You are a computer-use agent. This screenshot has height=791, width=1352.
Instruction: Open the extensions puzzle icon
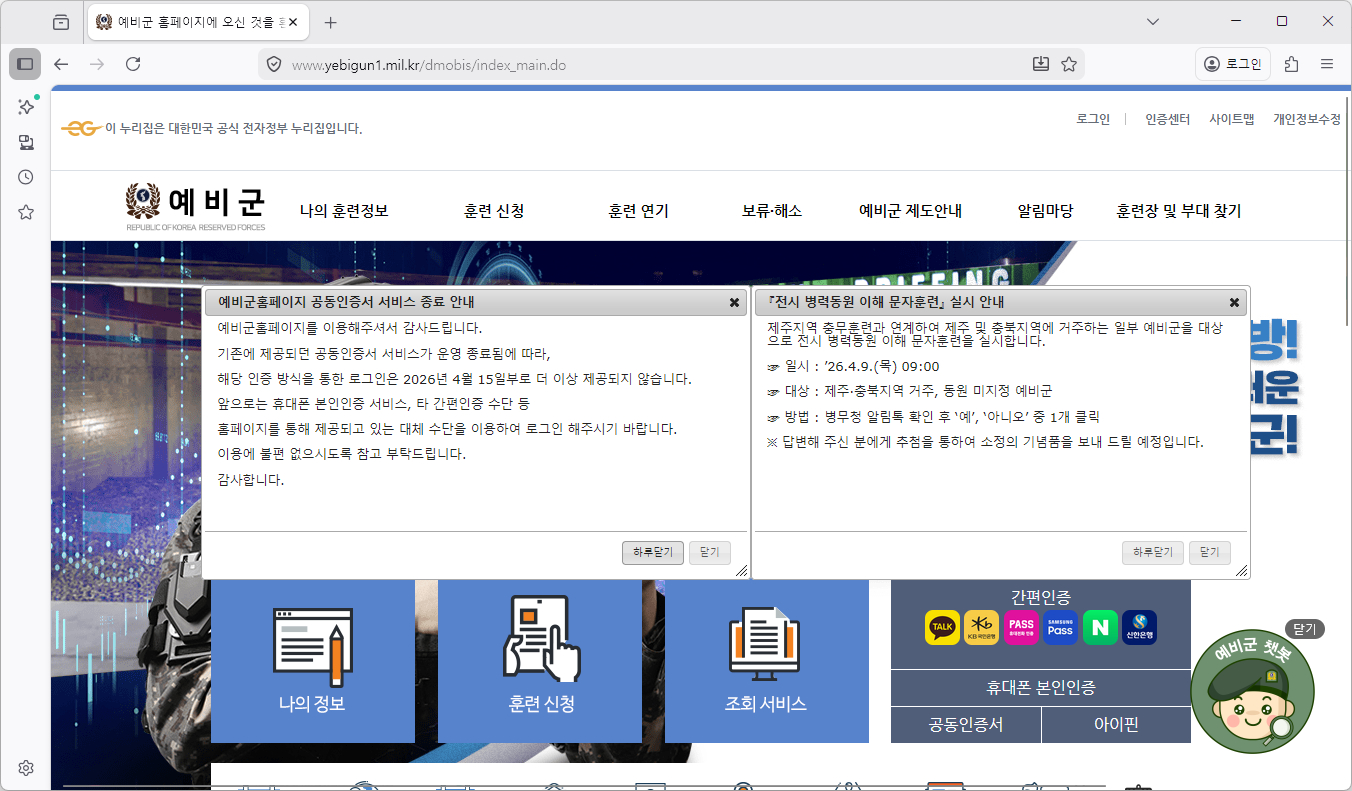(1291, 64)
